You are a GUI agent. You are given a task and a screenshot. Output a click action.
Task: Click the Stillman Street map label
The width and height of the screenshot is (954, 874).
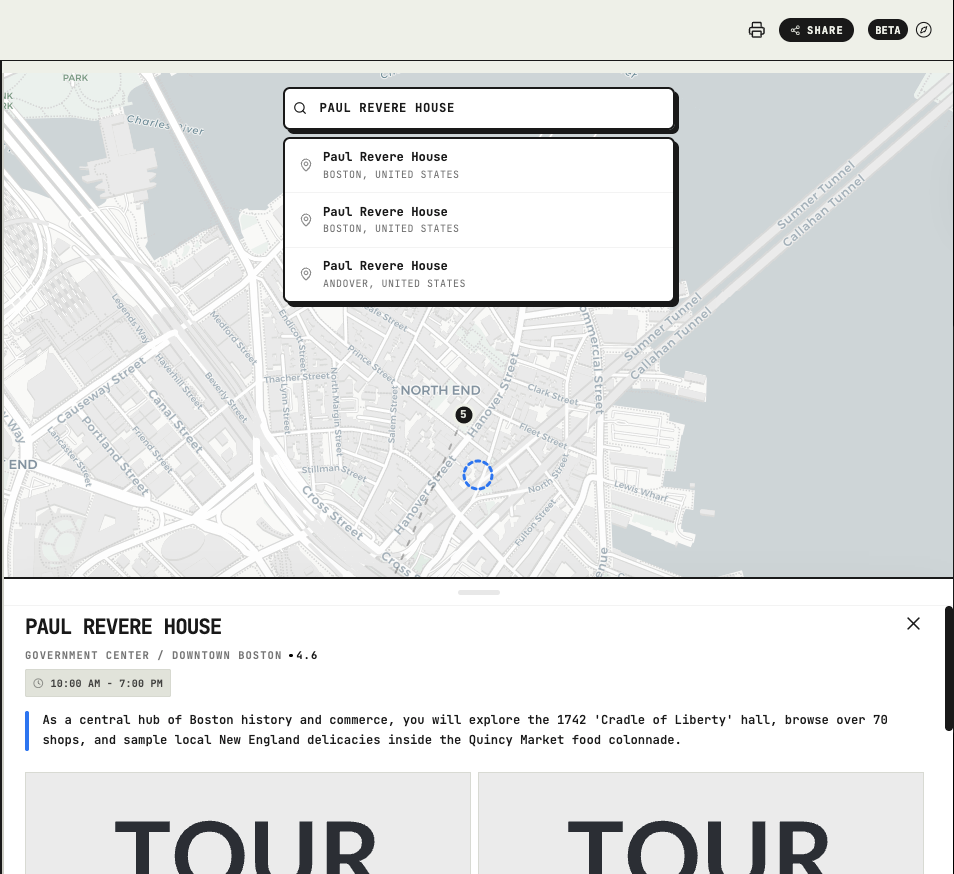tap(334, 473)
